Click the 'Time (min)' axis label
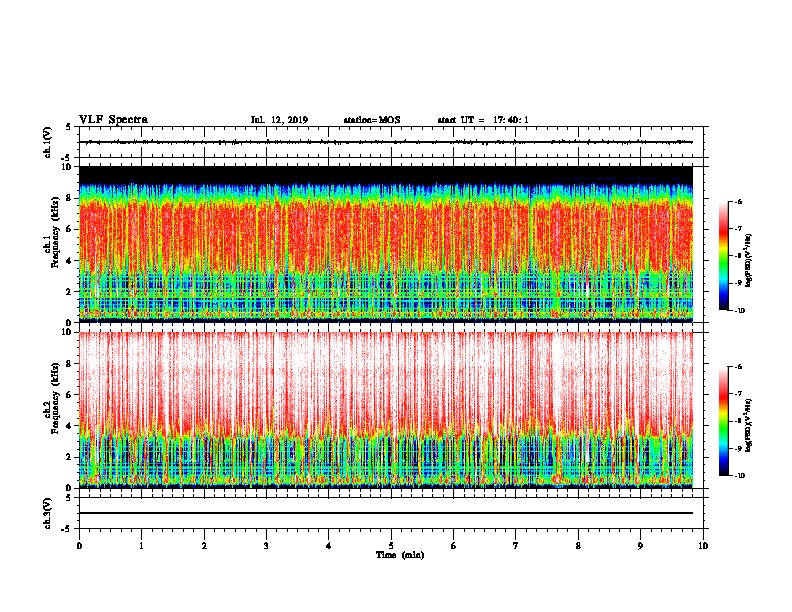The height and width of the screenshot is (612, 792). (x=400, y=555)
